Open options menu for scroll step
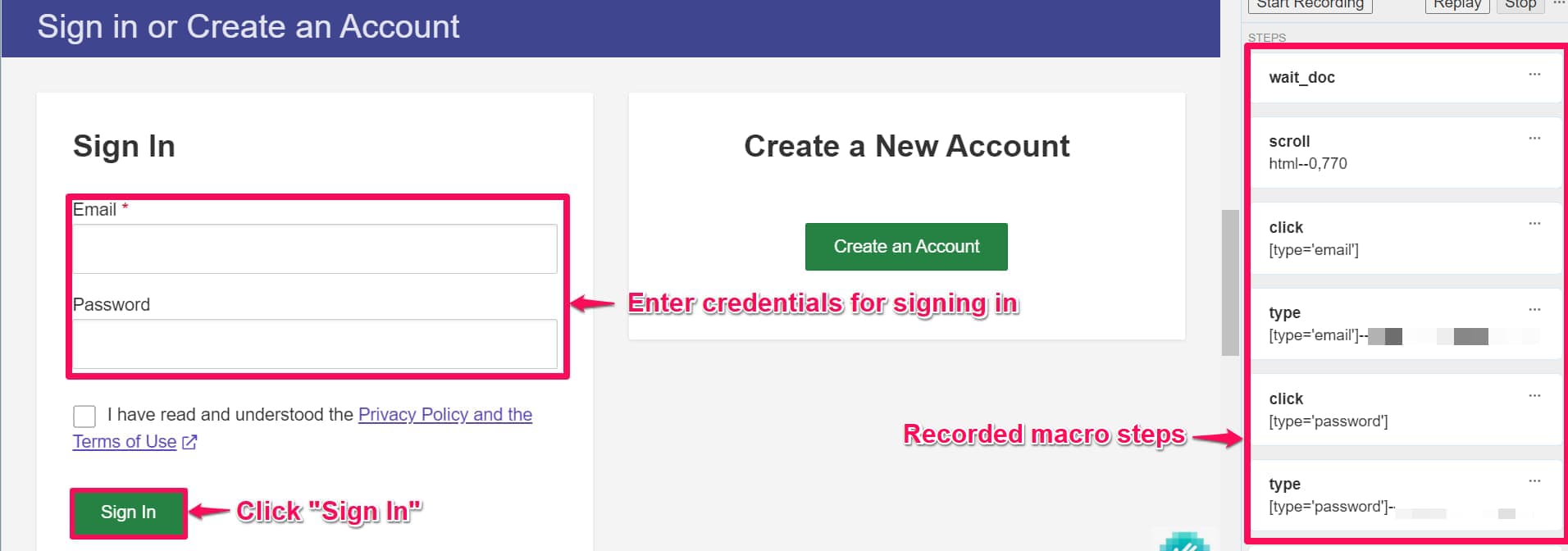 coord(1534,139)
